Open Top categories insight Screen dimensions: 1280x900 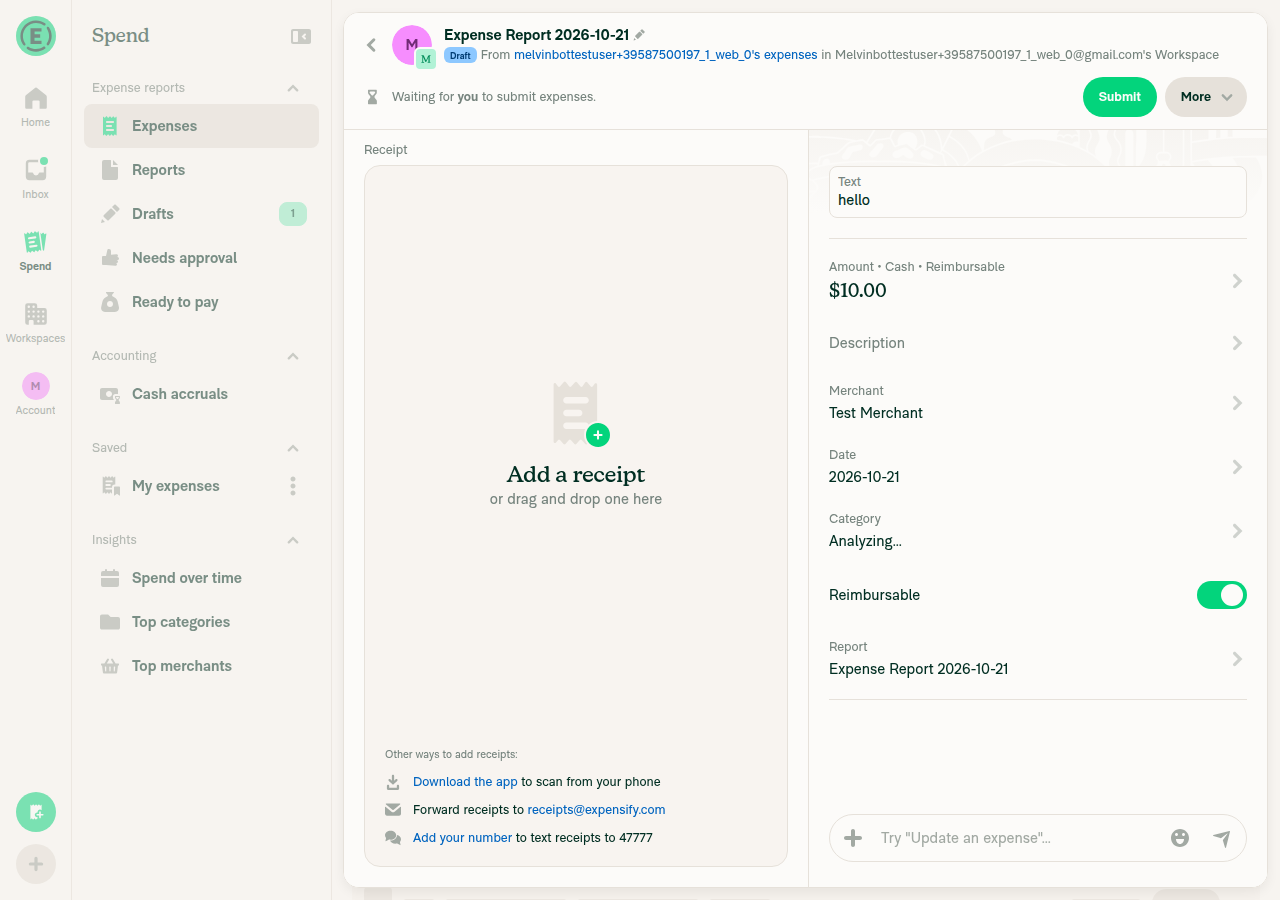201,622
